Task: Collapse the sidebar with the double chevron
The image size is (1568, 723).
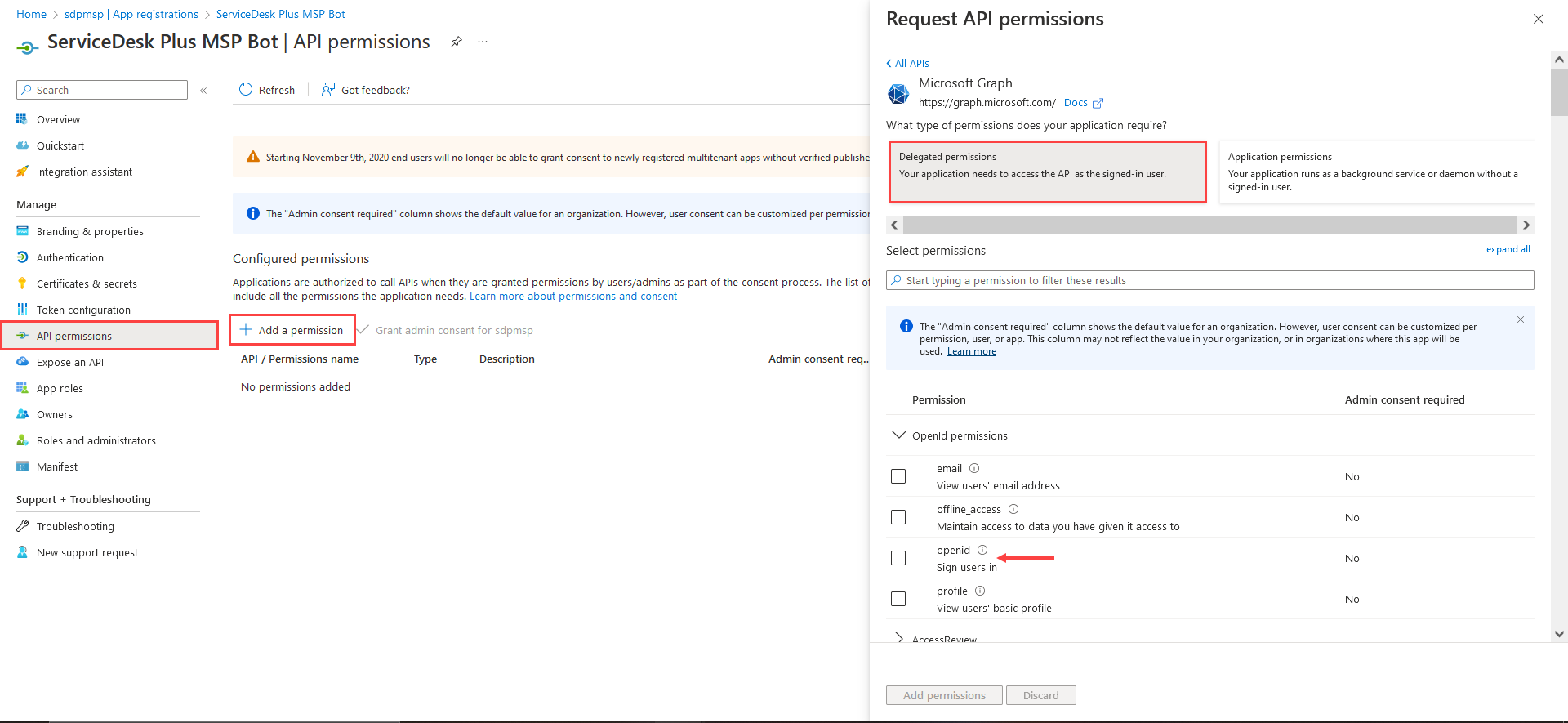Action: (203, 91)
